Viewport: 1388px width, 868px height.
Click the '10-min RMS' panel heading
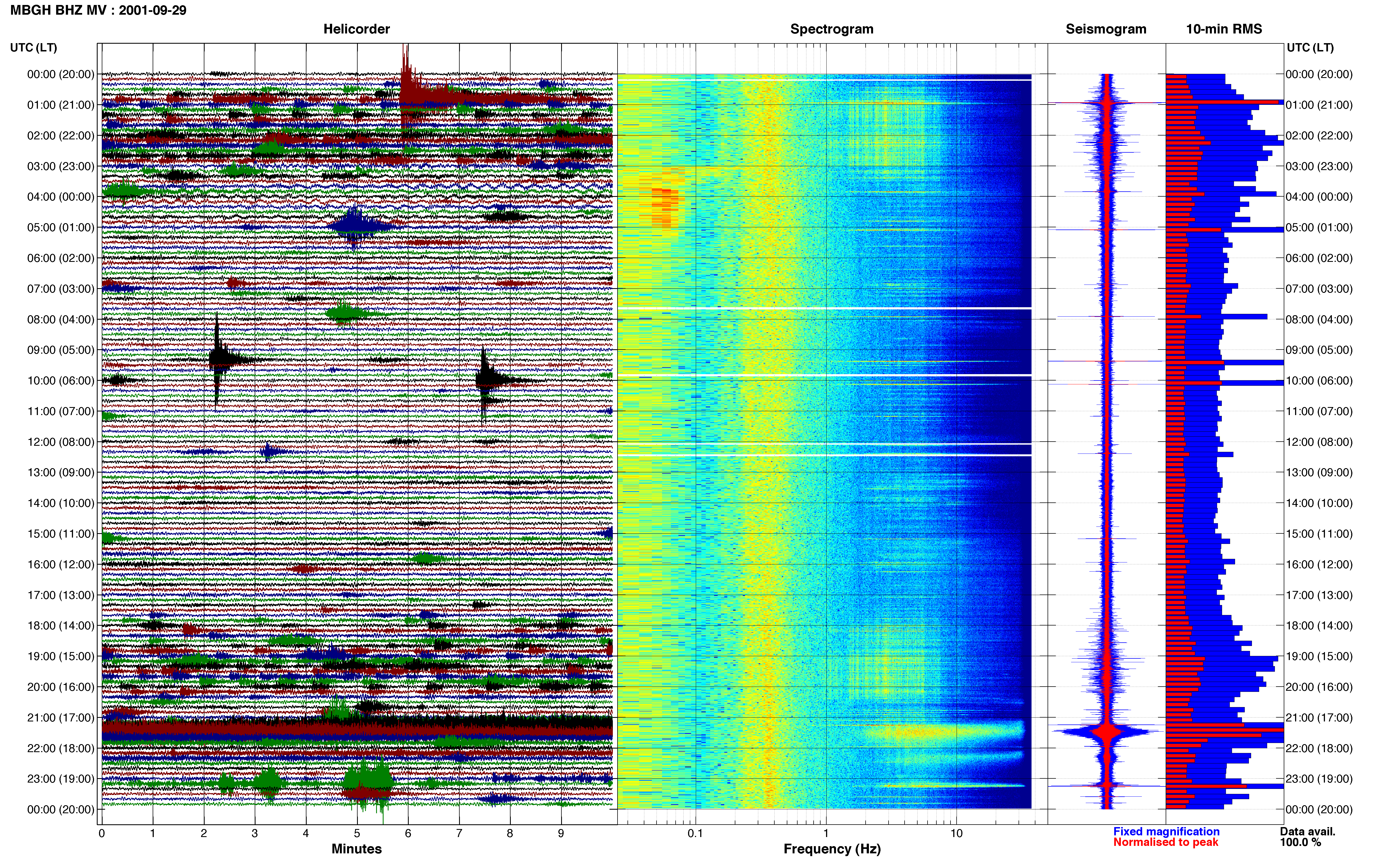click(1224, 29)
